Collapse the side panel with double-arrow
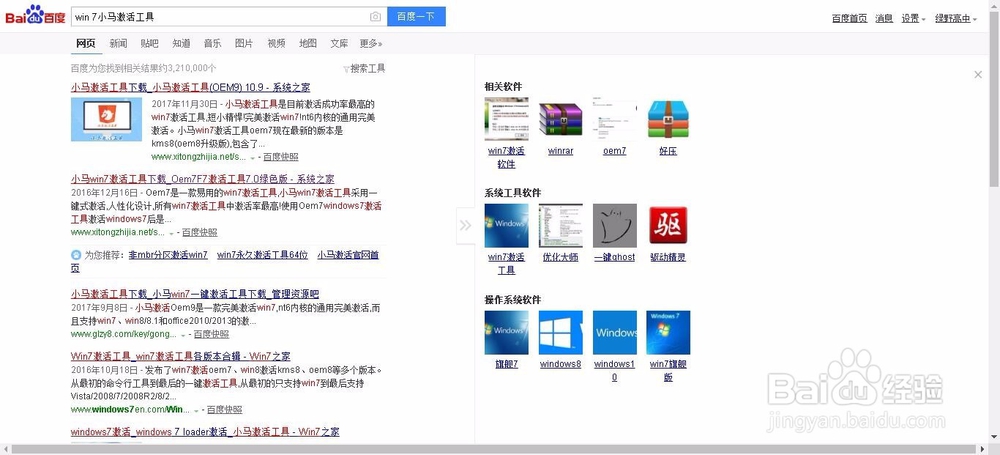This screenshot has width=1000, height=455. pos(466,225)
